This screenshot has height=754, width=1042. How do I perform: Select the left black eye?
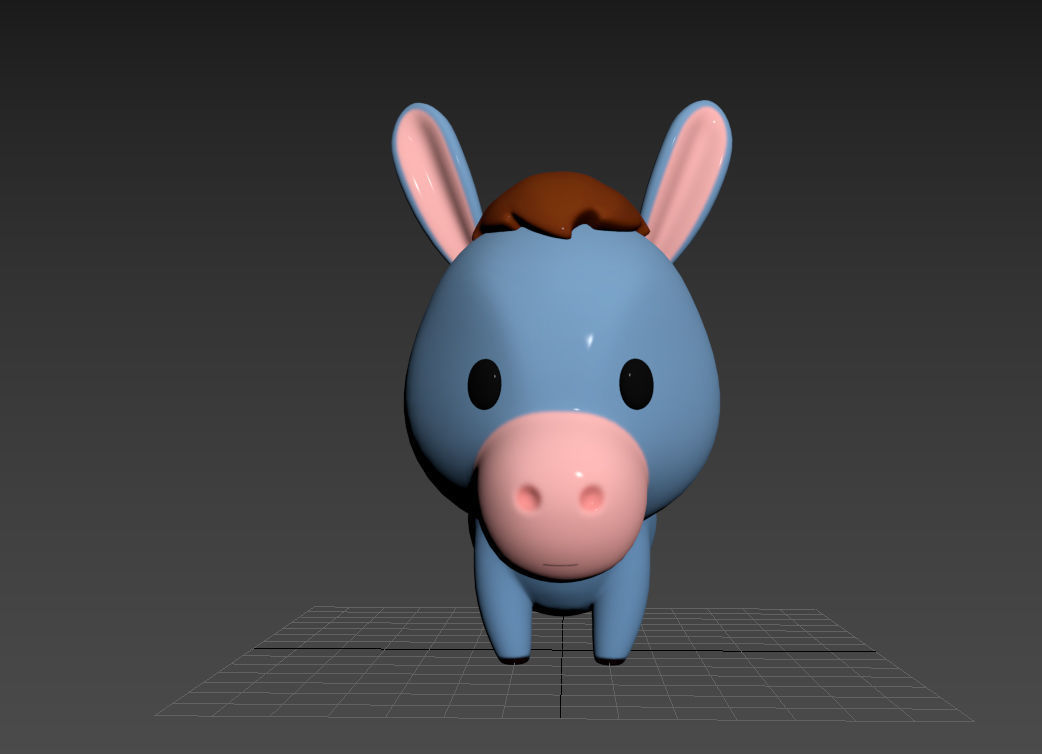click(x=484, y=384)
